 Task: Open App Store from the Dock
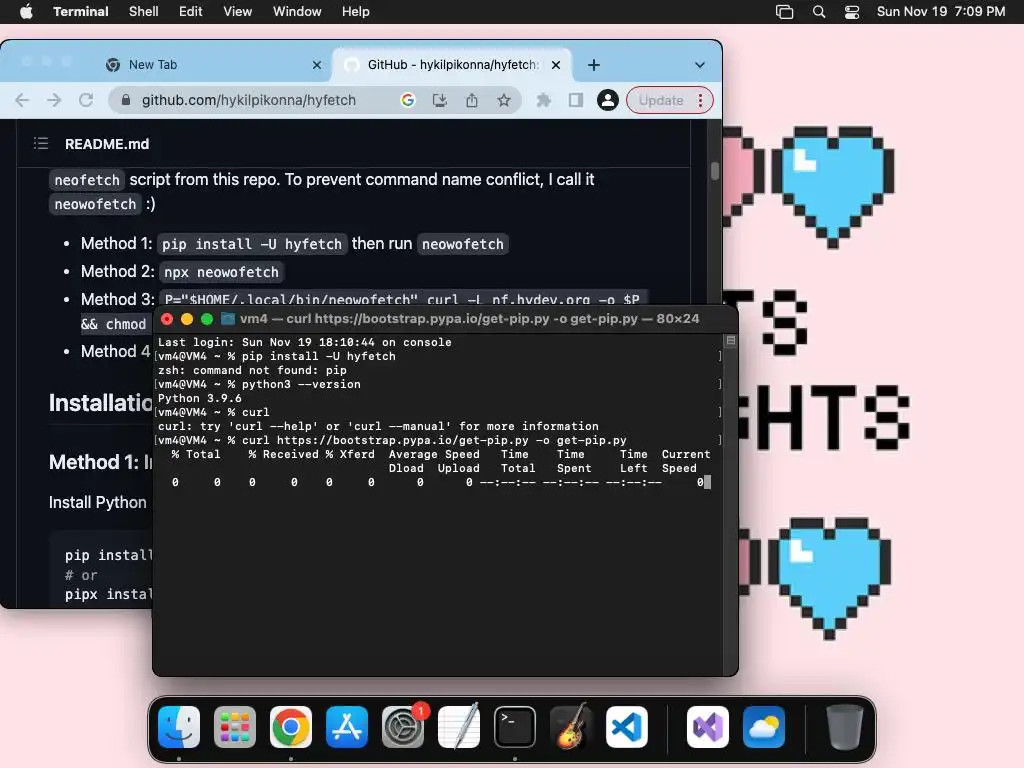(347, 726)
